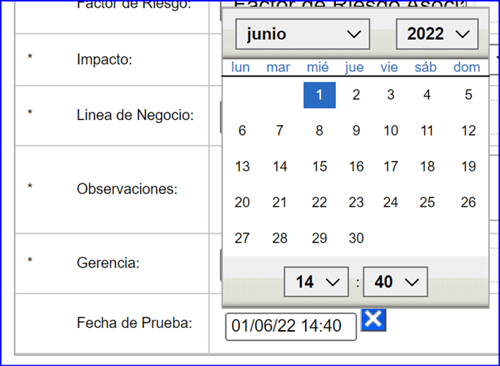The height and width of the screenshot is (366, 500).
Task: Choose day 28 in the calendar
Action: (279, 238)
